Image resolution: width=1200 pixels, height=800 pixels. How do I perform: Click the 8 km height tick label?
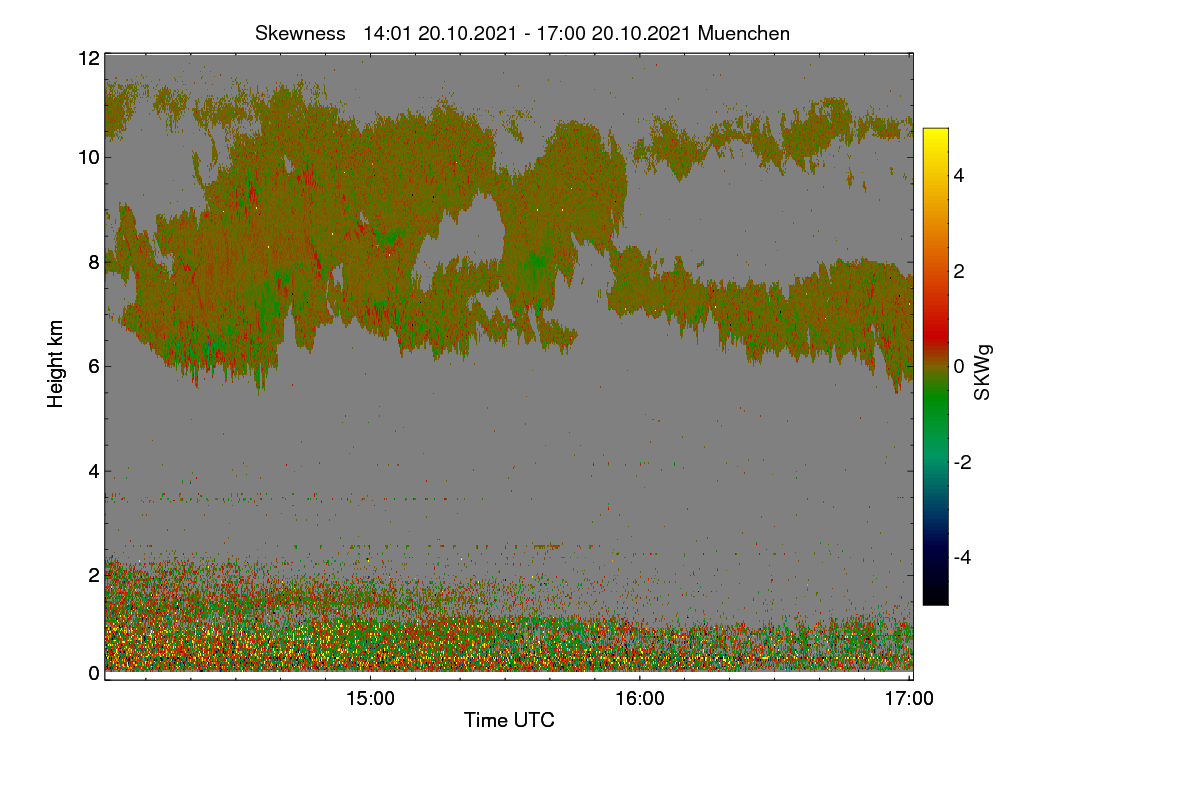[93, 262]
